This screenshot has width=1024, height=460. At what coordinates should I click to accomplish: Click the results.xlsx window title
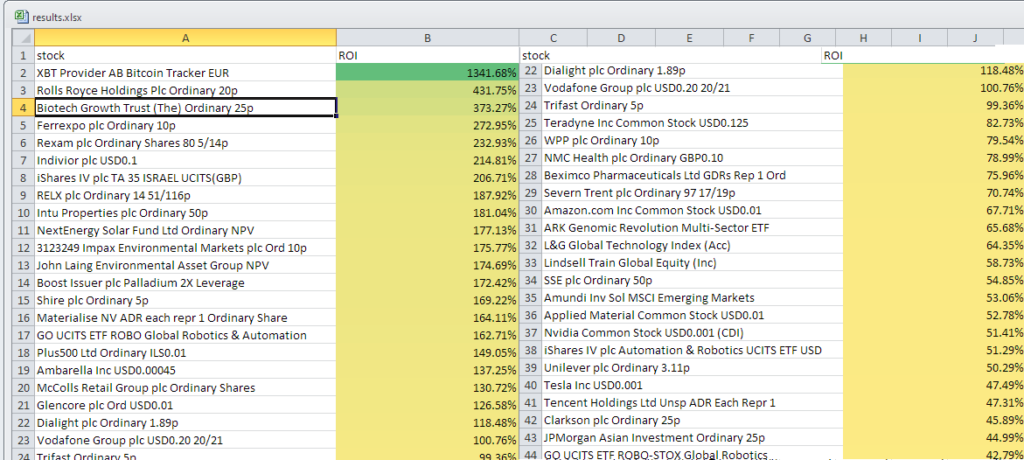click(57, 17)
